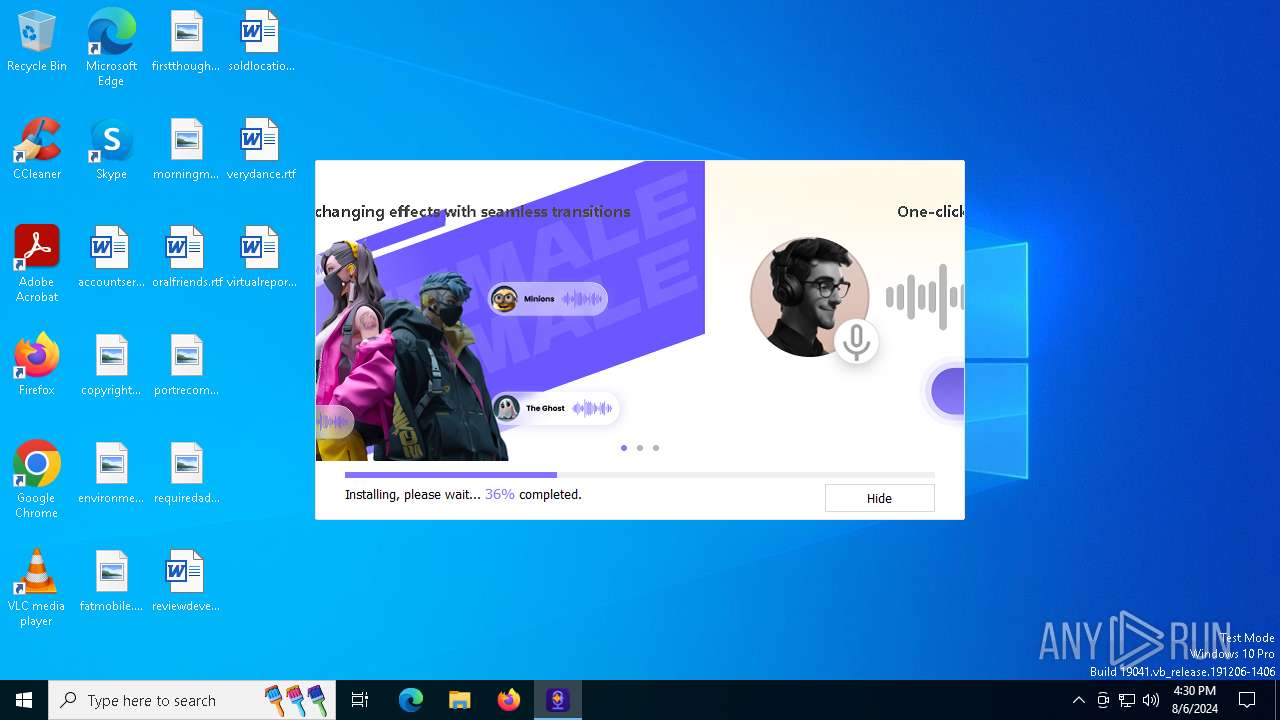The height and width of the screenshot is (720, 1280).
Task: Click the Hide button in installer
Action: [x=879, y=498]
